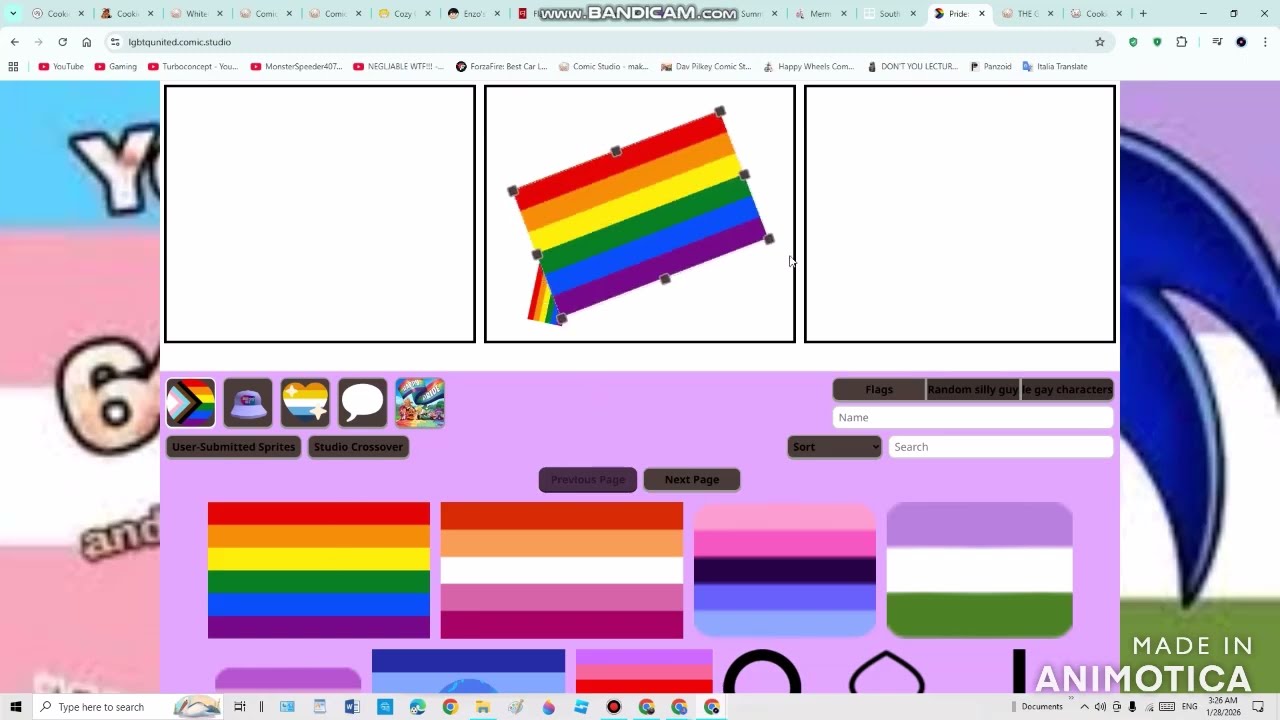Add the lesbian flag sprite
Viewport: 1280px width, 720px height.
click(562, 570)
